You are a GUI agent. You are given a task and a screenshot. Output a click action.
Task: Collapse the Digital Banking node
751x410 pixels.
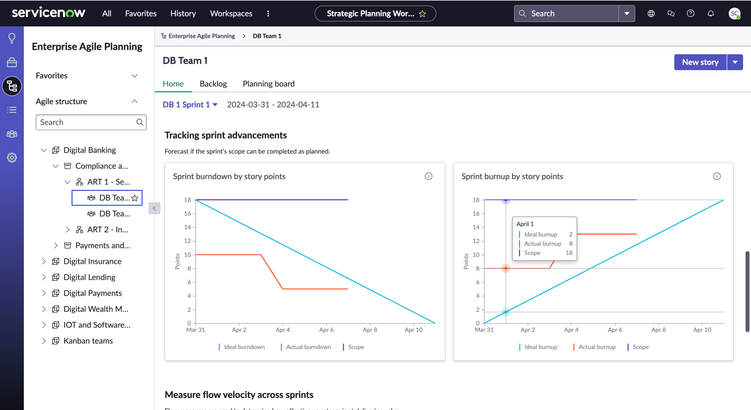[x=44, y=150]
